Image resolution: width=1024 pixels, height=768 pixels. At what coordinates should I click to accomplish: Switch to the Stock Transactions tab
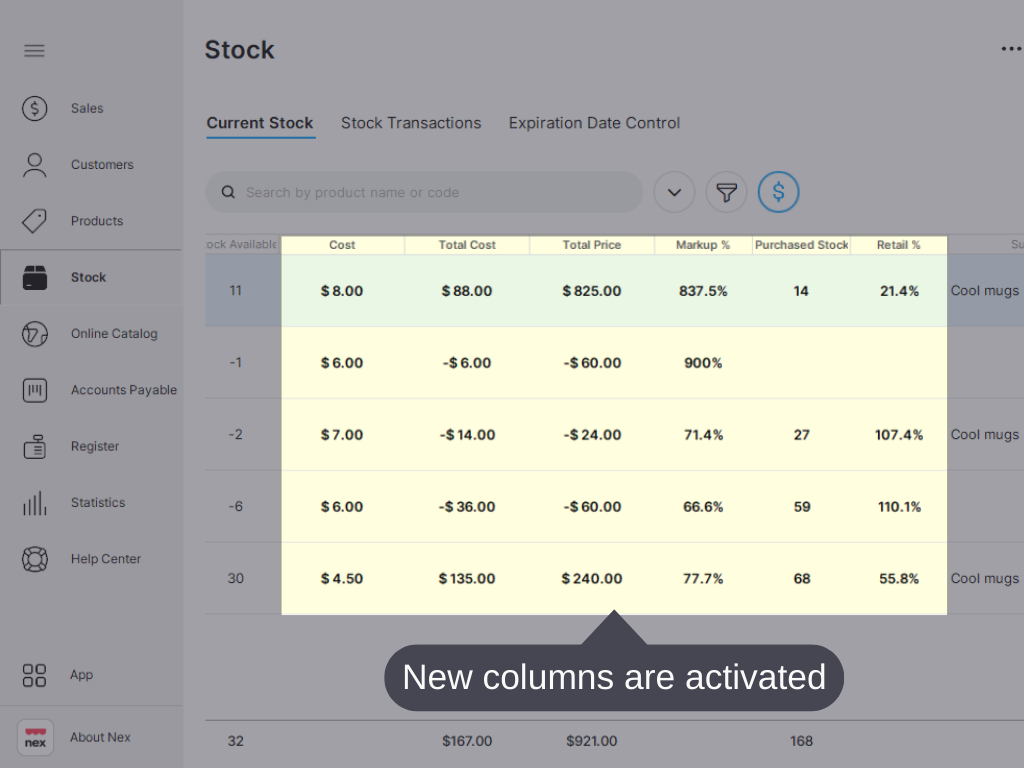(411, 122)
